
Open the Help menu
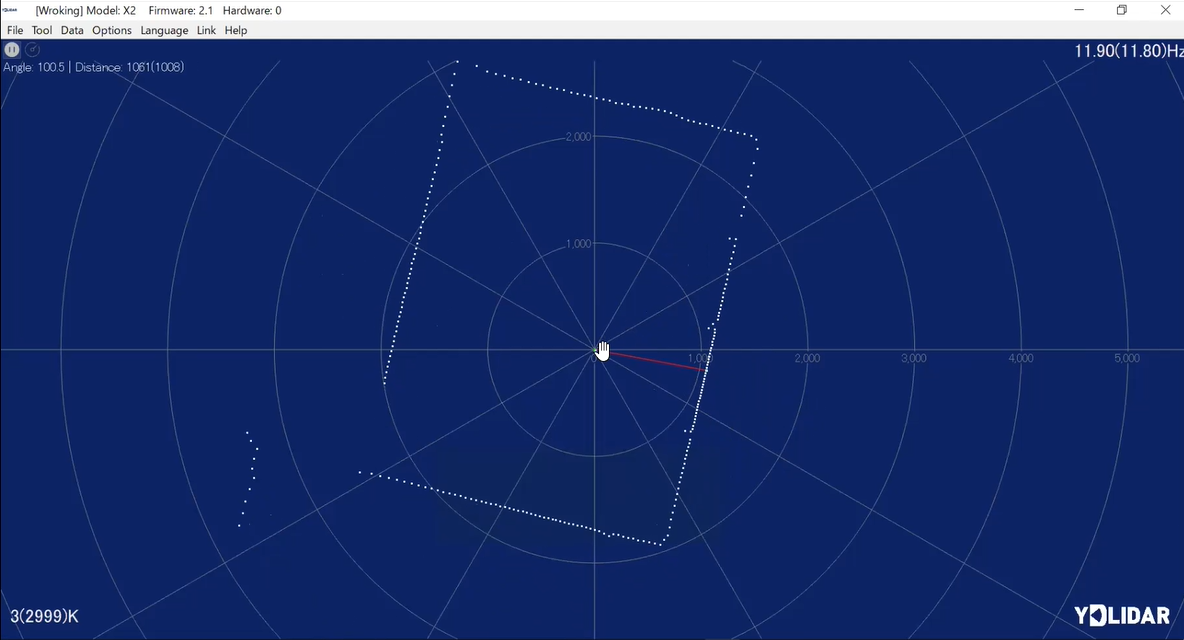(236, 30)
